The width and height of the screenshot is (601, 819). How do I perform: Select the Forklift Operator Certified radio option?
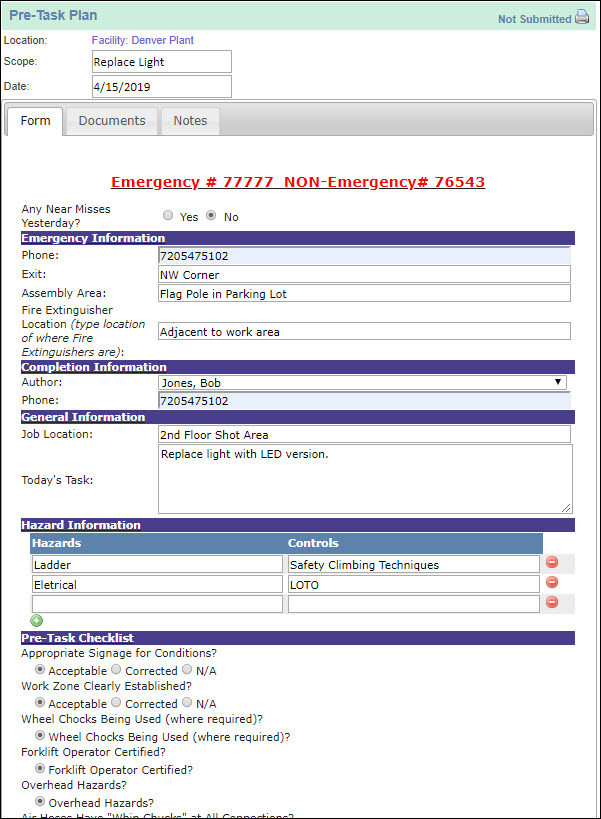[40, 769]
